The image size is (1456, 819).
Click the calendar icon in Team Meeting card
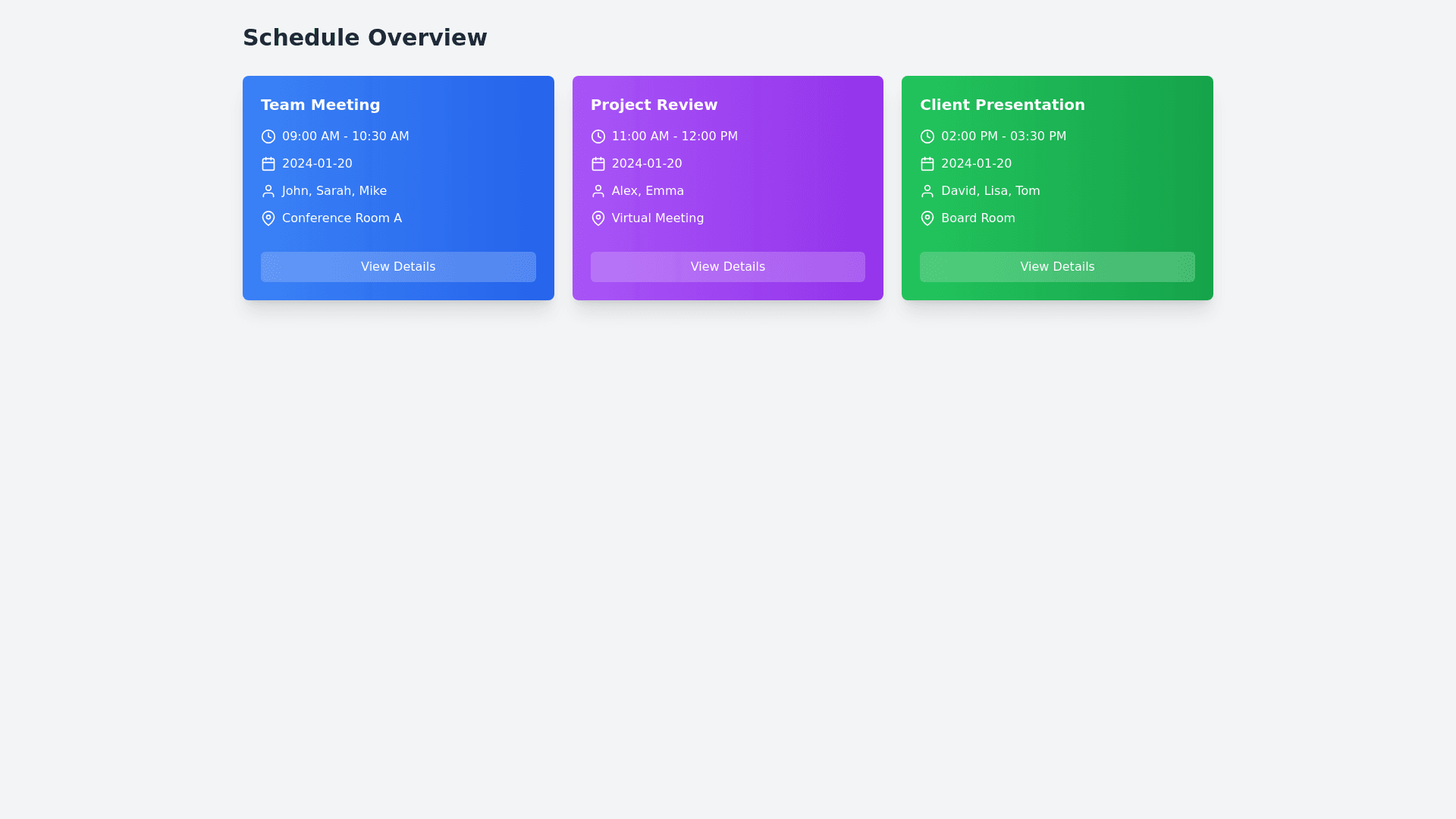click(x=268, y=164)
